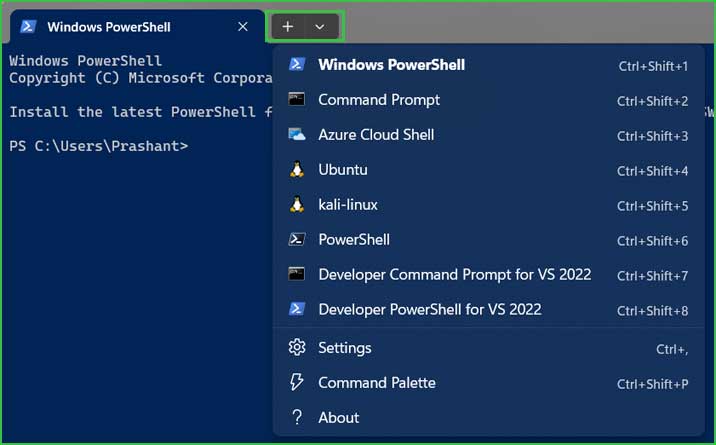Screen dimensions: 716x445
Task: Open Developer Command Prompt for VS 2022
Action: [489, 274]
